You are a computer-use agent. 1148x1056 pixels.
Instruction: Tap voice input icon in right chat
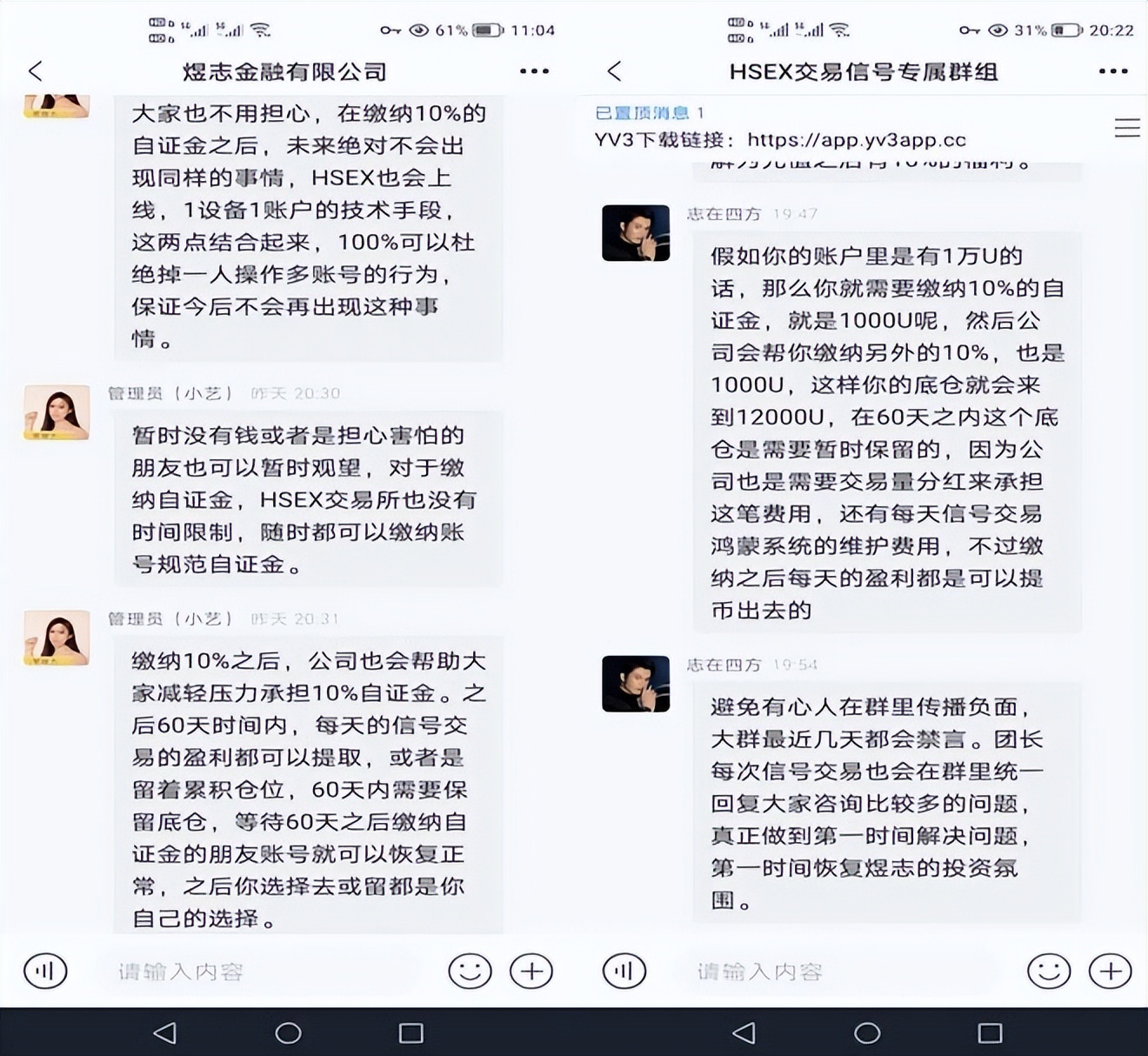(624, 971)
